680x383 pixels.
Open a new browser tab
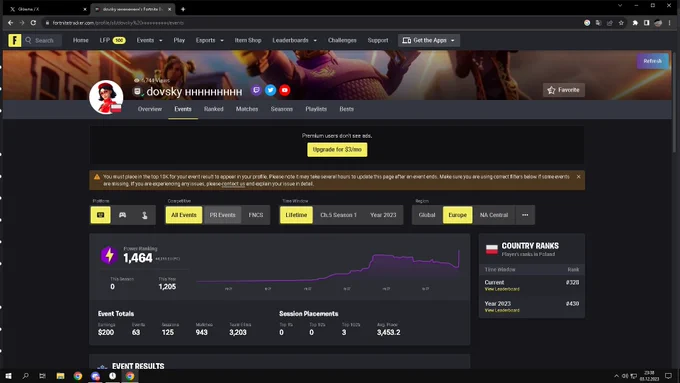pyautogui.click(x=183, y=9)
